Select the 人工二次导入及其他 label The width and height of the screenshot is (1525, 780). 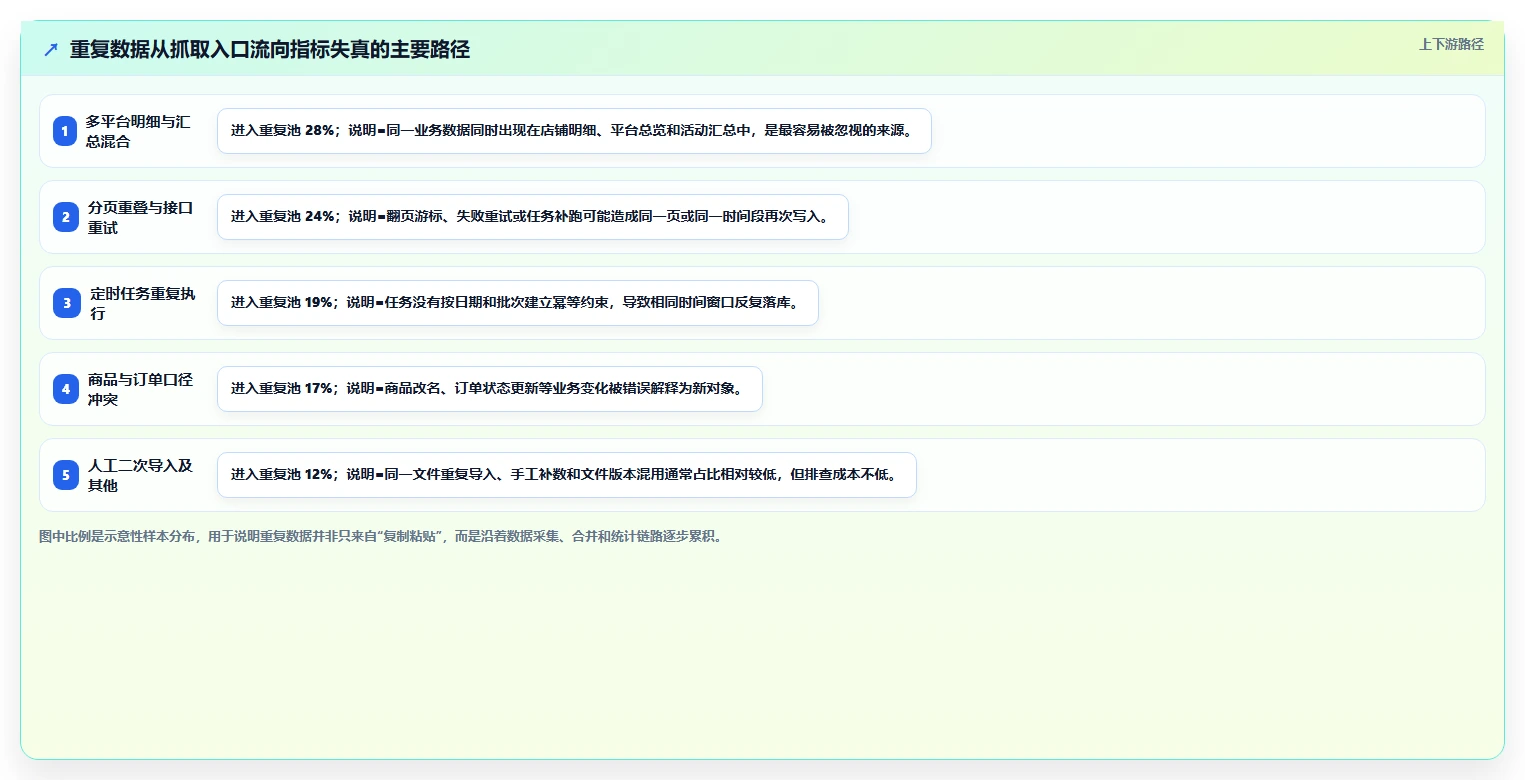[x=140, y=475]
